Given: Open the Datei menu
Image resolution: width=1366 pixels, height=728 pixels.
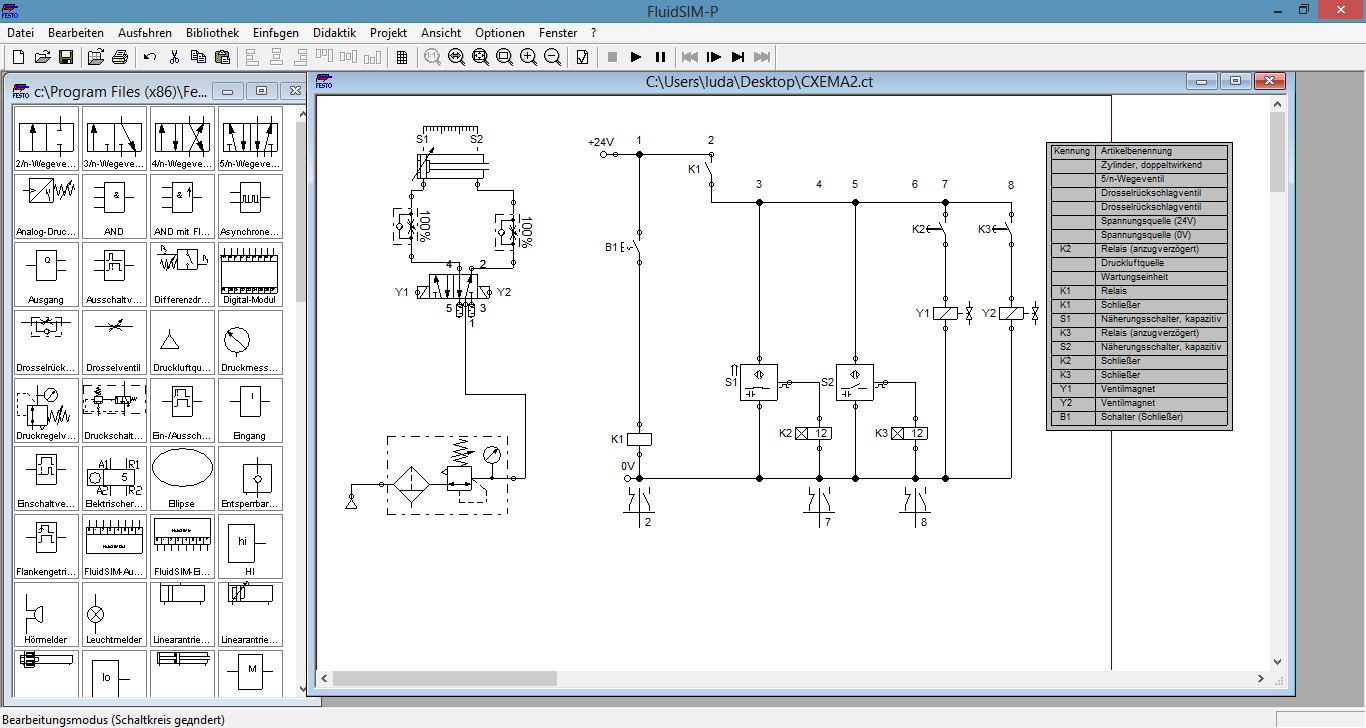Looking at the screenshot, I should pyautogui.click(x=20, y=33).
